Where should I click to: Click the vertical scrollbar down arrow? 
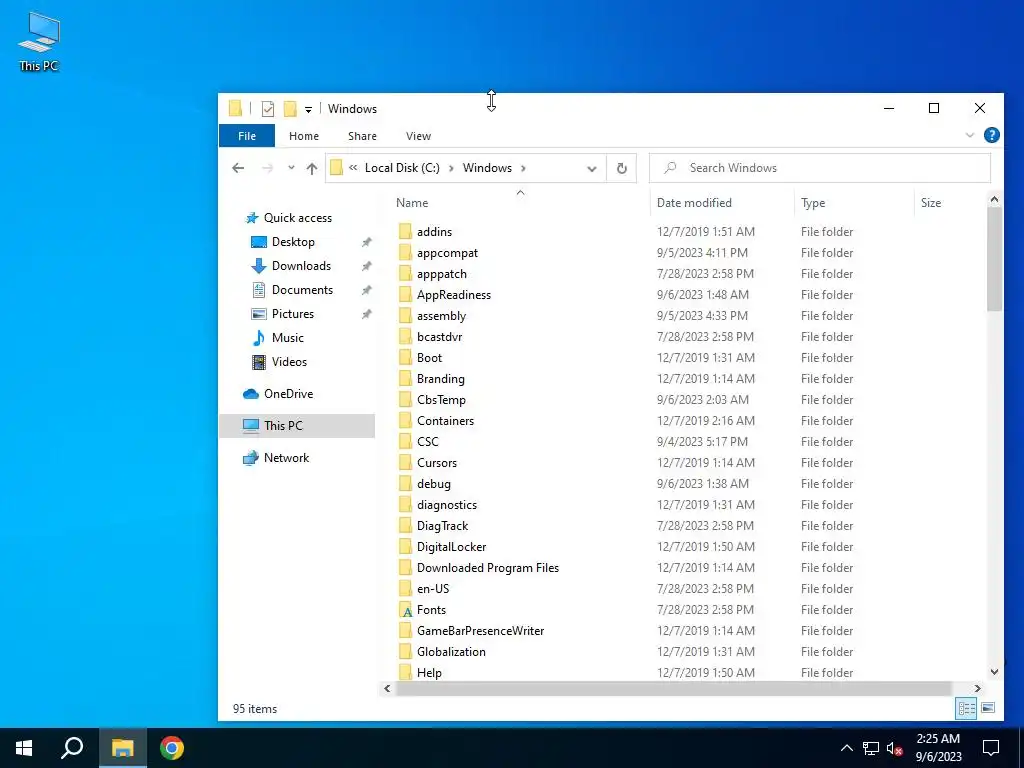tap(994, 671)
